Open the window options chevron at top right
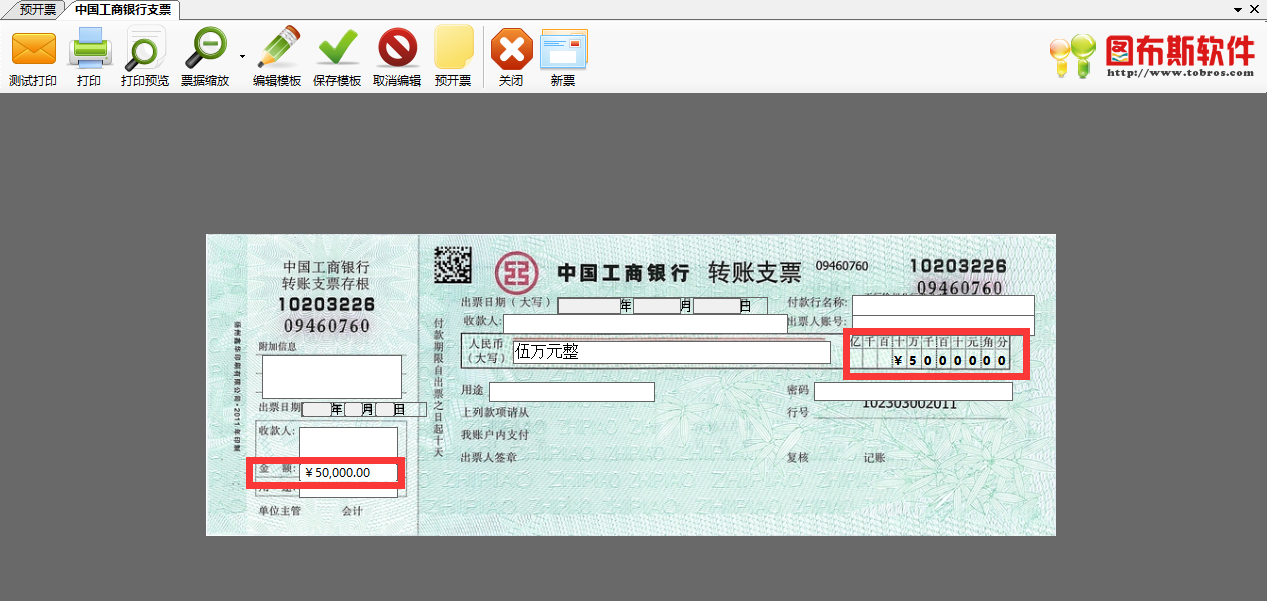Viewport: 1267px width, 601px height. tap(1236, 8)
